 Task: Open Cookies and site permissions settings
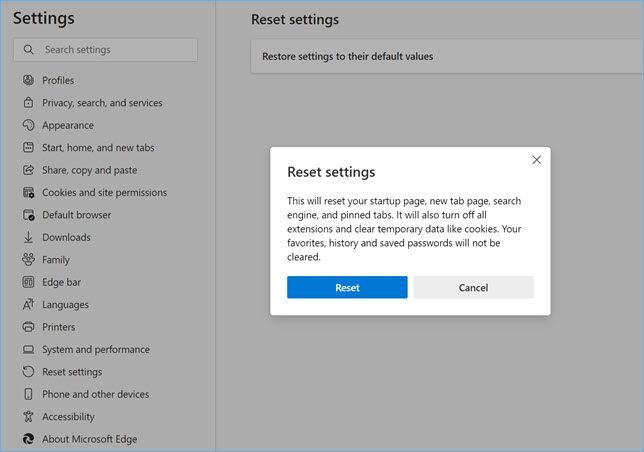tap(104, 193)
